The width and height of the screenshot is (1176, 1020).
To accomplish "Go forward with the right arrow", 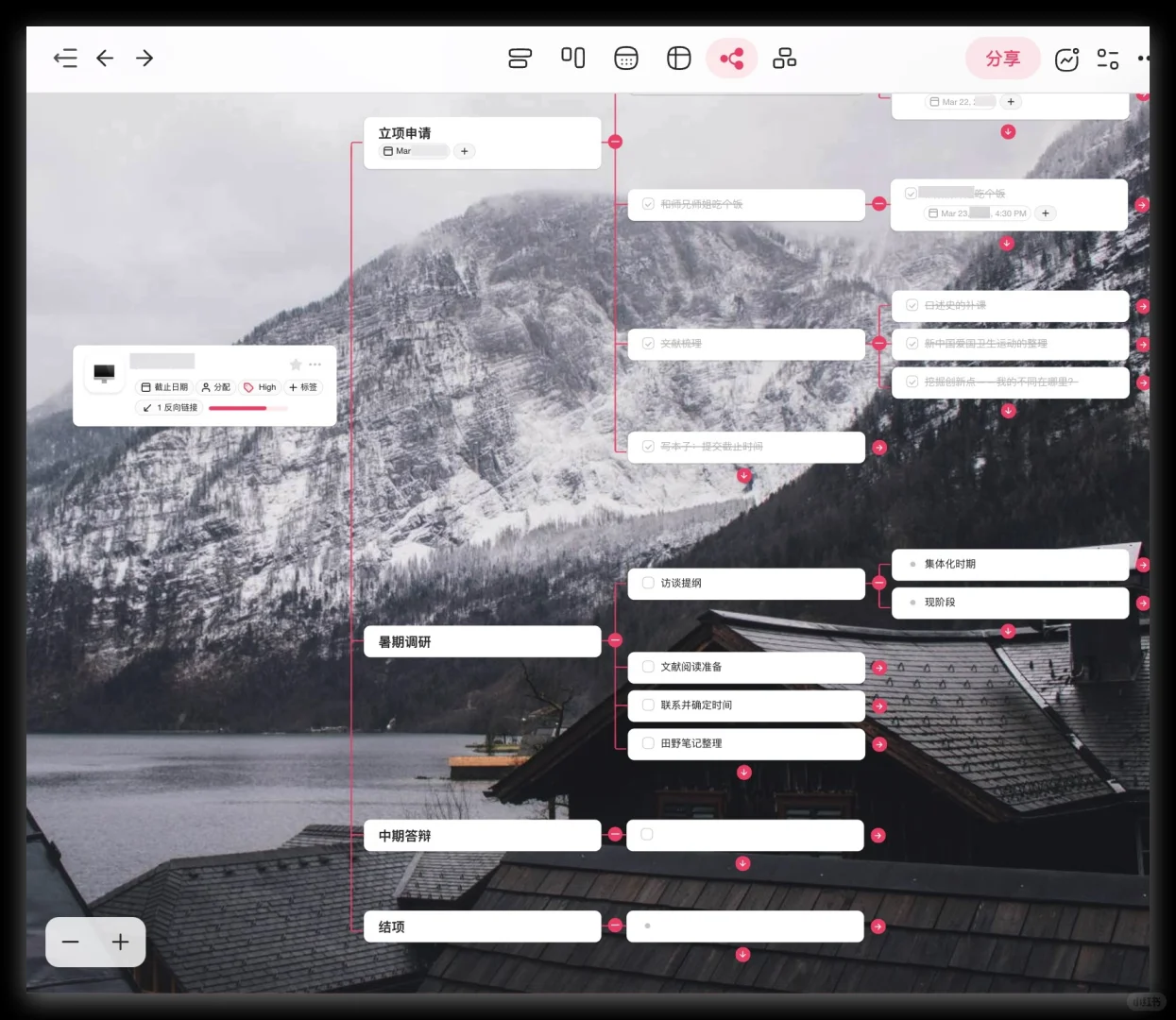I will tap(145, 59).
